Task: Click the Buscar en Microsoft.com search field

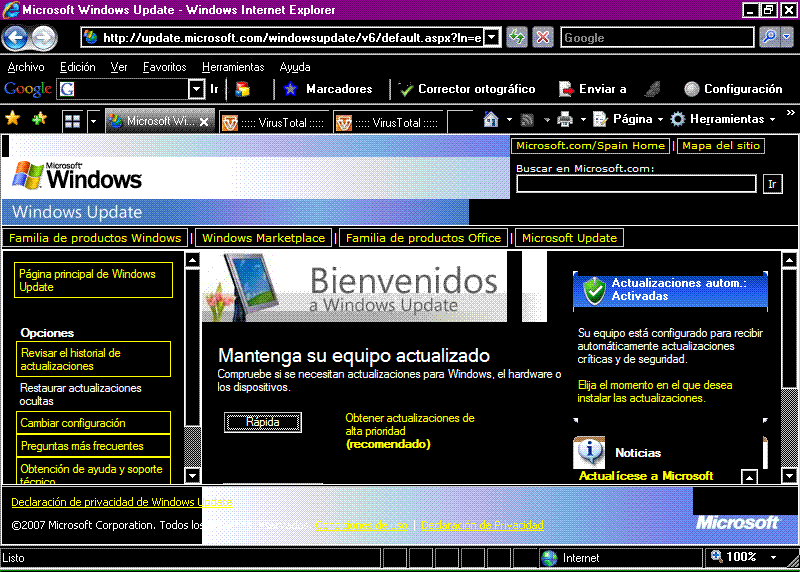Action: pos(636,184)
